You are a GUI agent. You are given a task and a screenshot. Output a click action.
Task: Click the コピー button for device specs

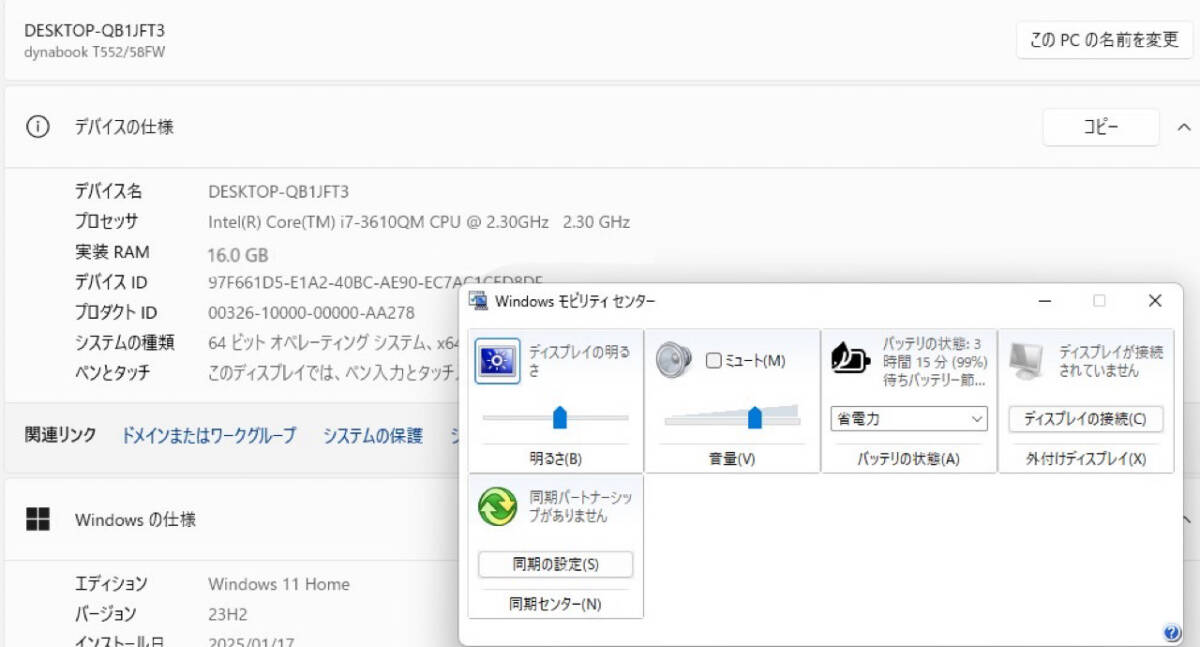click(1101, 127)
